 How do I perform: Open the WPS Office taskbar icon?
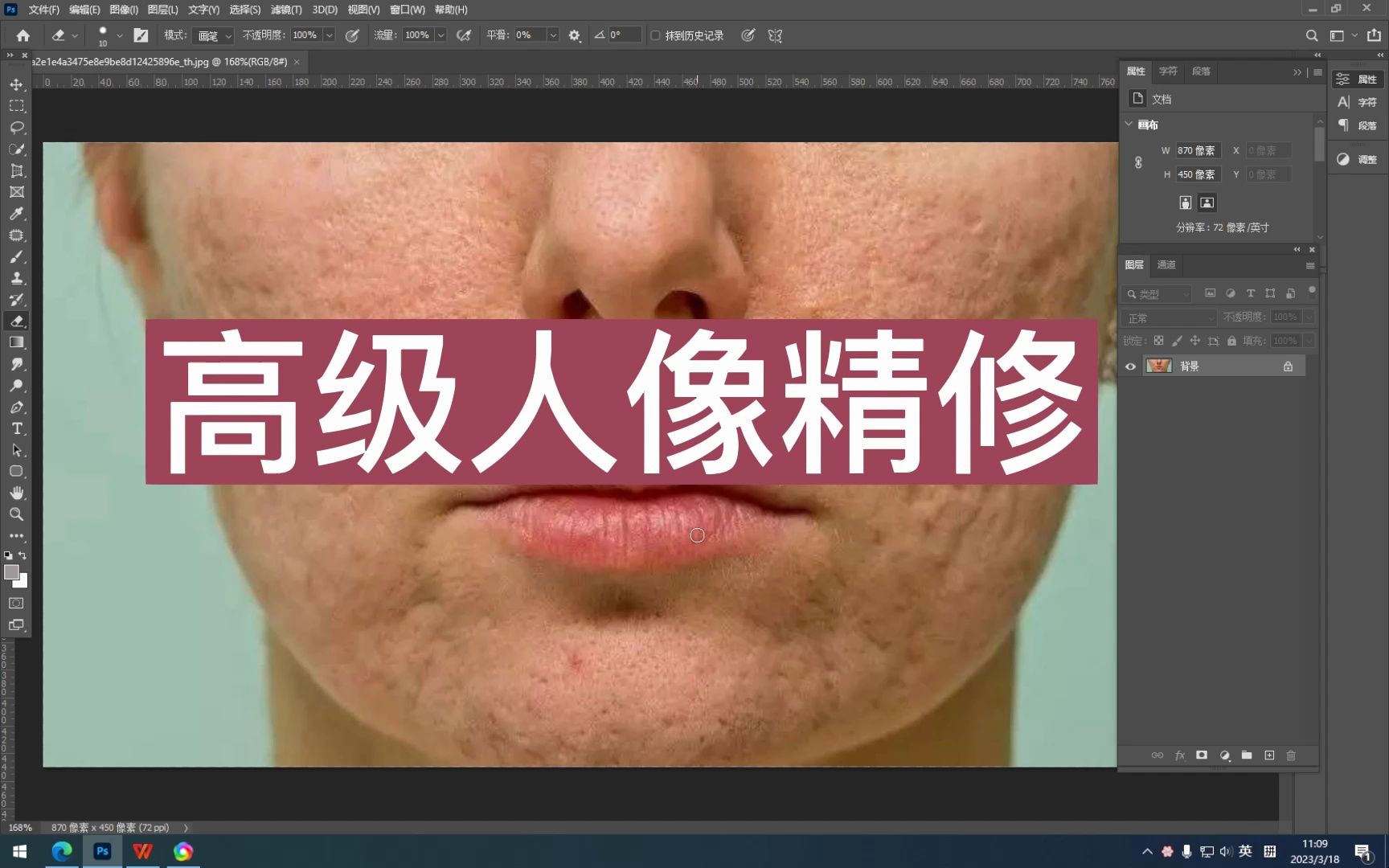(x=142, y=851)
